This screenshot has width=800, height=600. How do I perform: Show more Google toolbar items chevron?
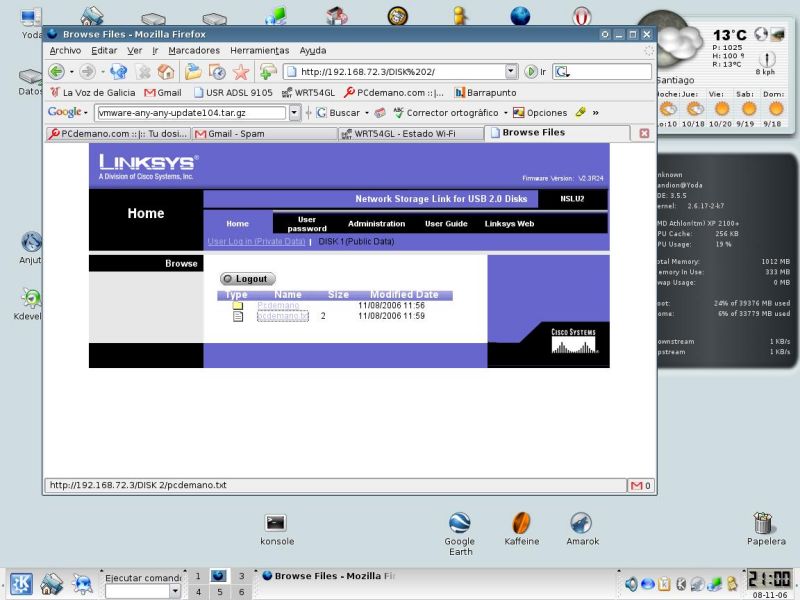click(595, 113)
